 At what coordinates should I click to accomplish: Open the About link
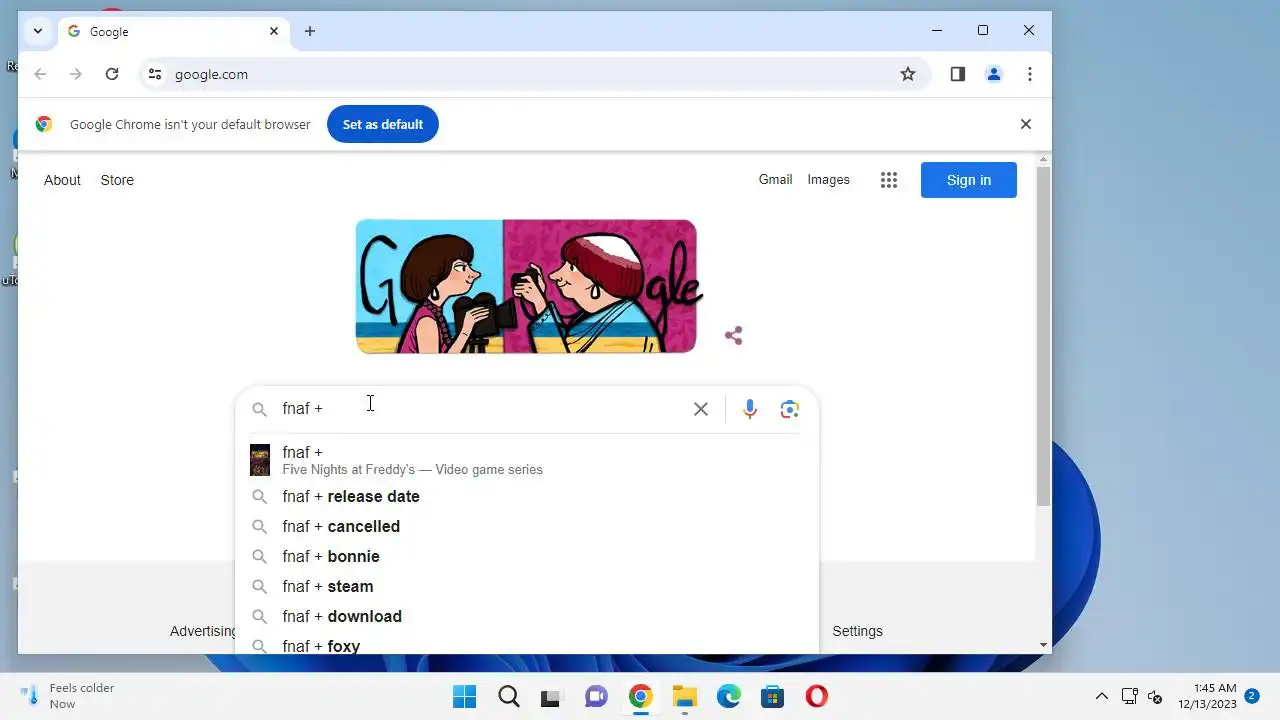coord(62,180)
